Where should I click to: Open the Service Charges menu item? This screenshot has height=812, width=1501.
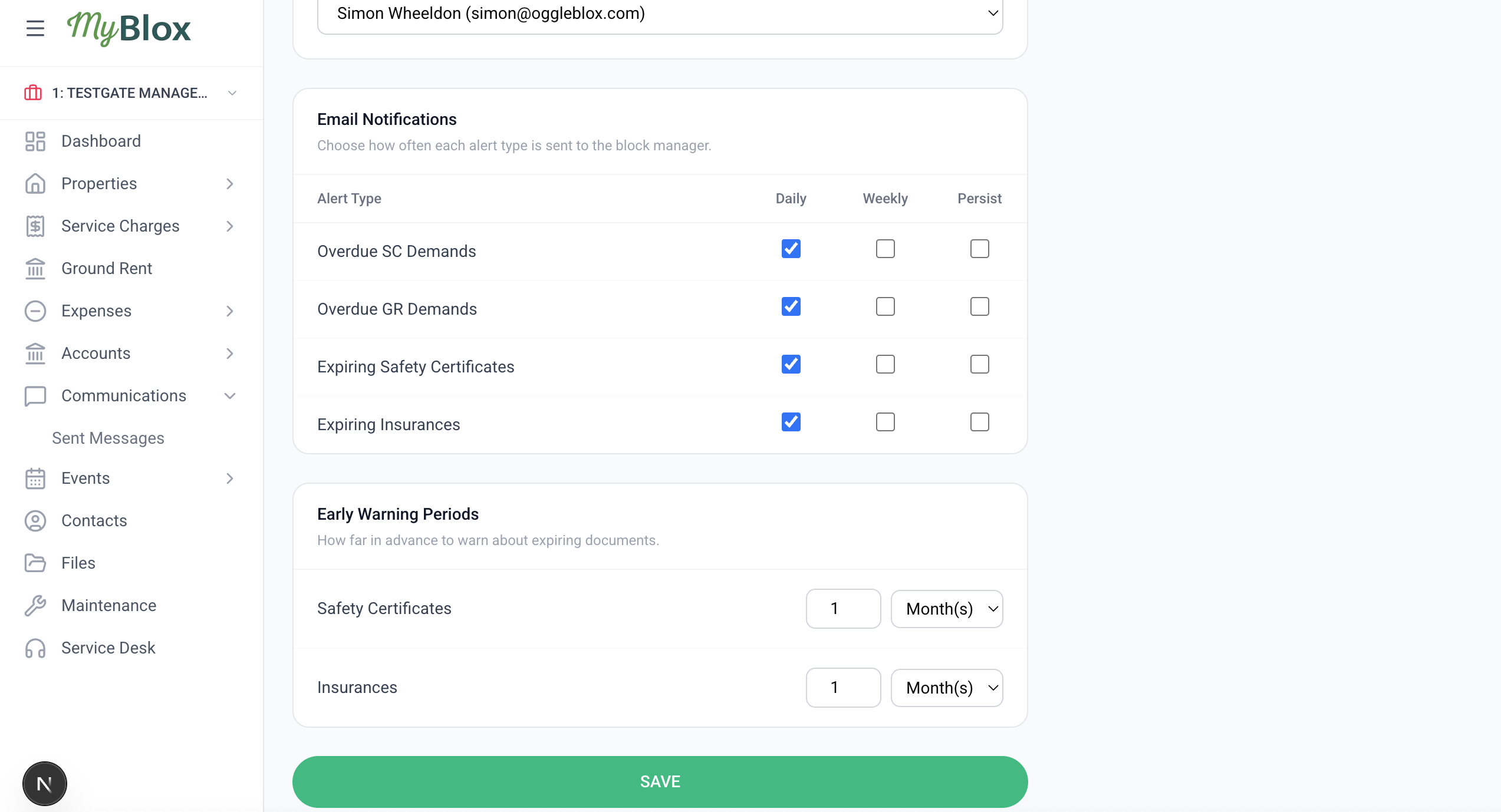tap(120, 226)
